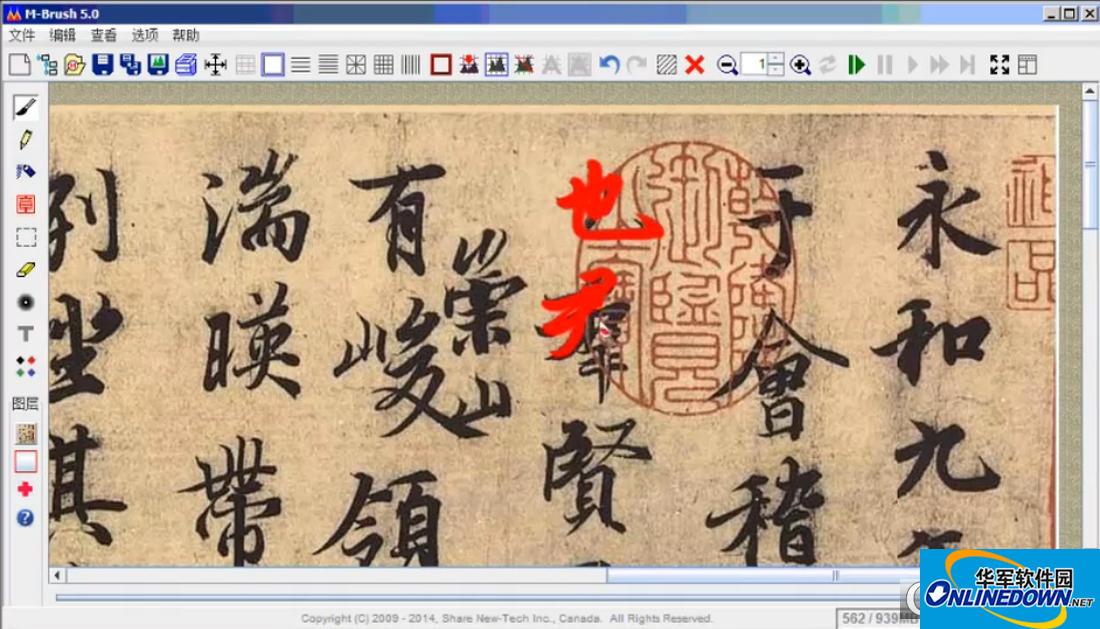The height and width of the screenshot is (629, 1100).
Task: Click the double floppy save-as icon
Action: click(x=130, y=65)
